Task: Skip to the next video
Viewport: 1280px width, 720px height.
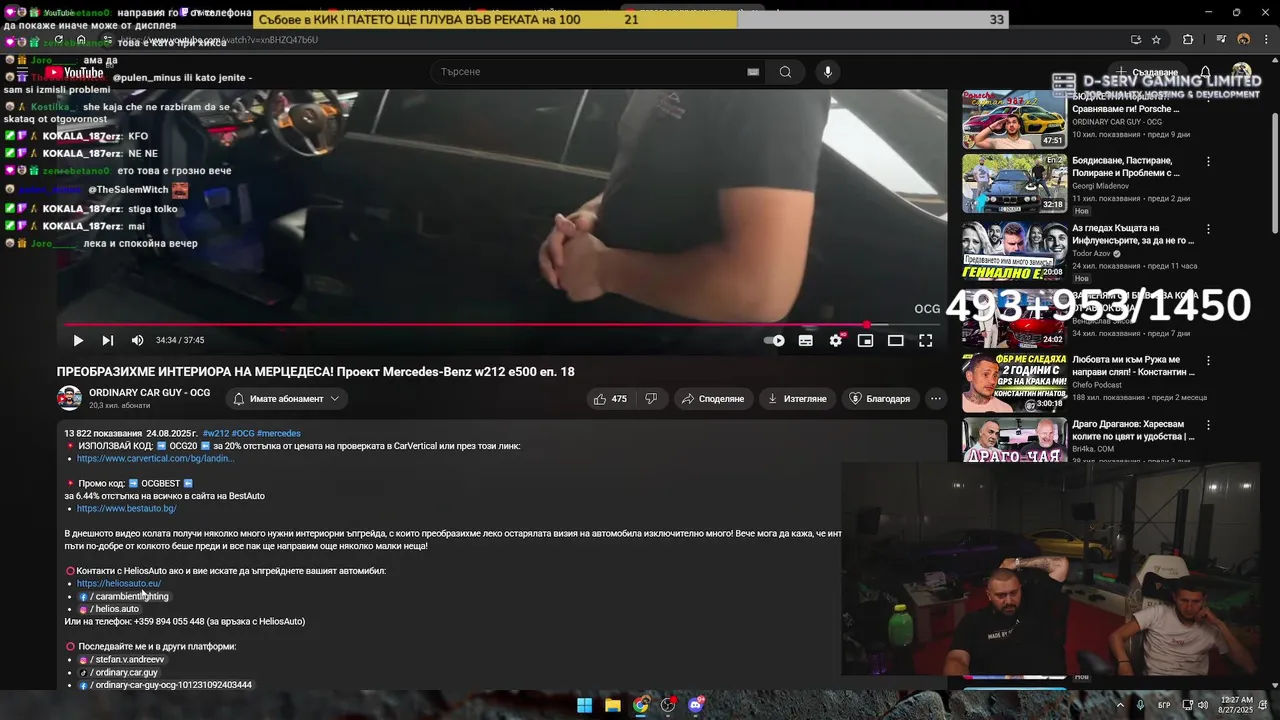Action: (108, 340)
